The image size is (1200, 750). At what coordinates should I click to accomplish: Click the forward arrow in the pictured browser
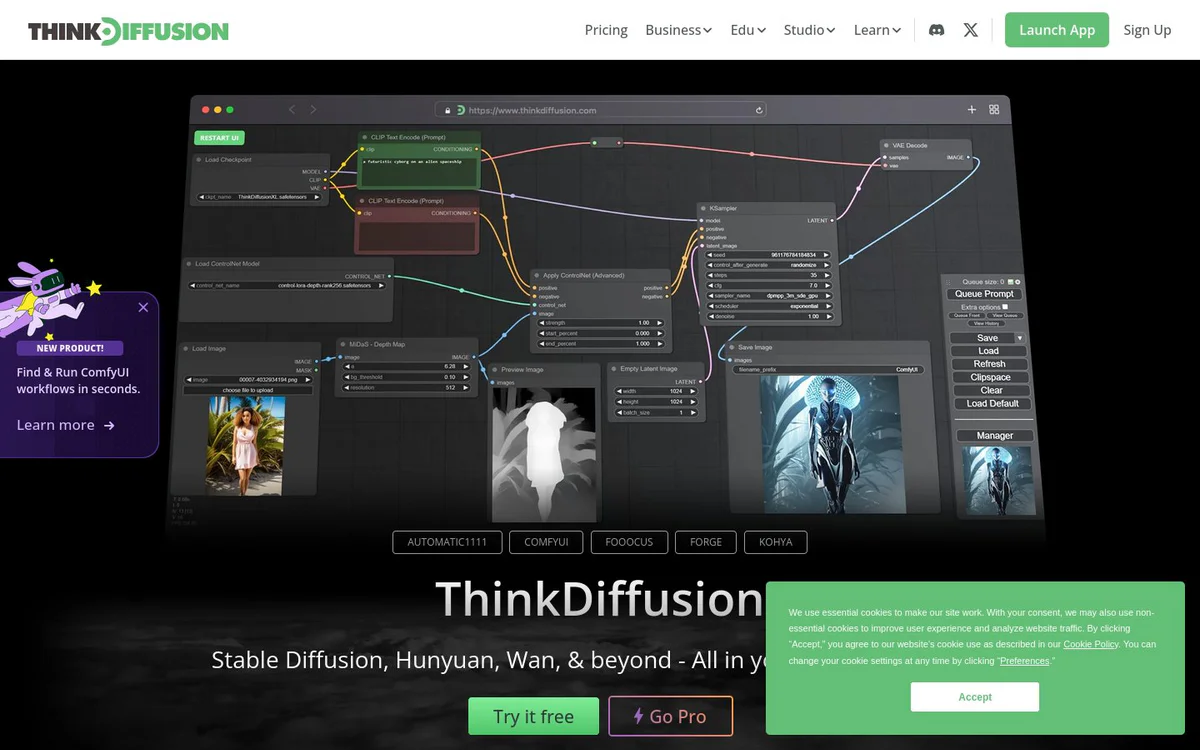[x=313, y=109]
